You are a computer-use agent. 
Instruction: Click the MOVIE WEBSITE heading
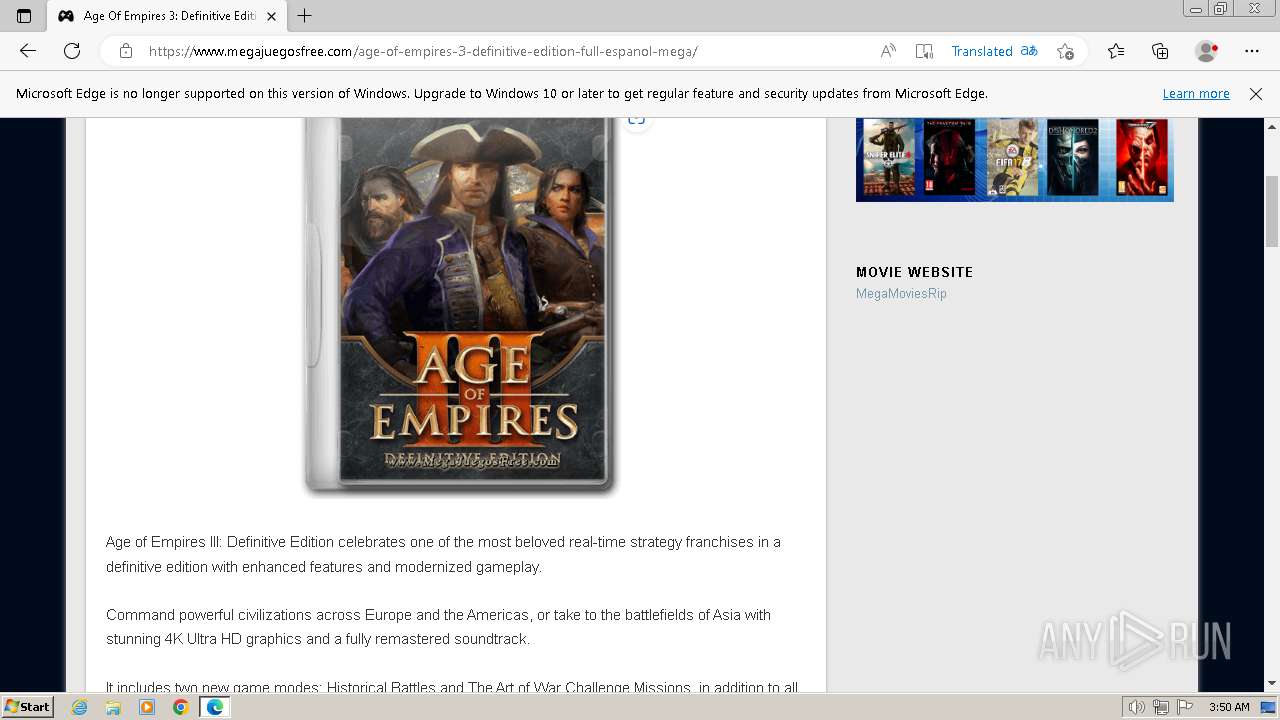click(x=914, y=272)
